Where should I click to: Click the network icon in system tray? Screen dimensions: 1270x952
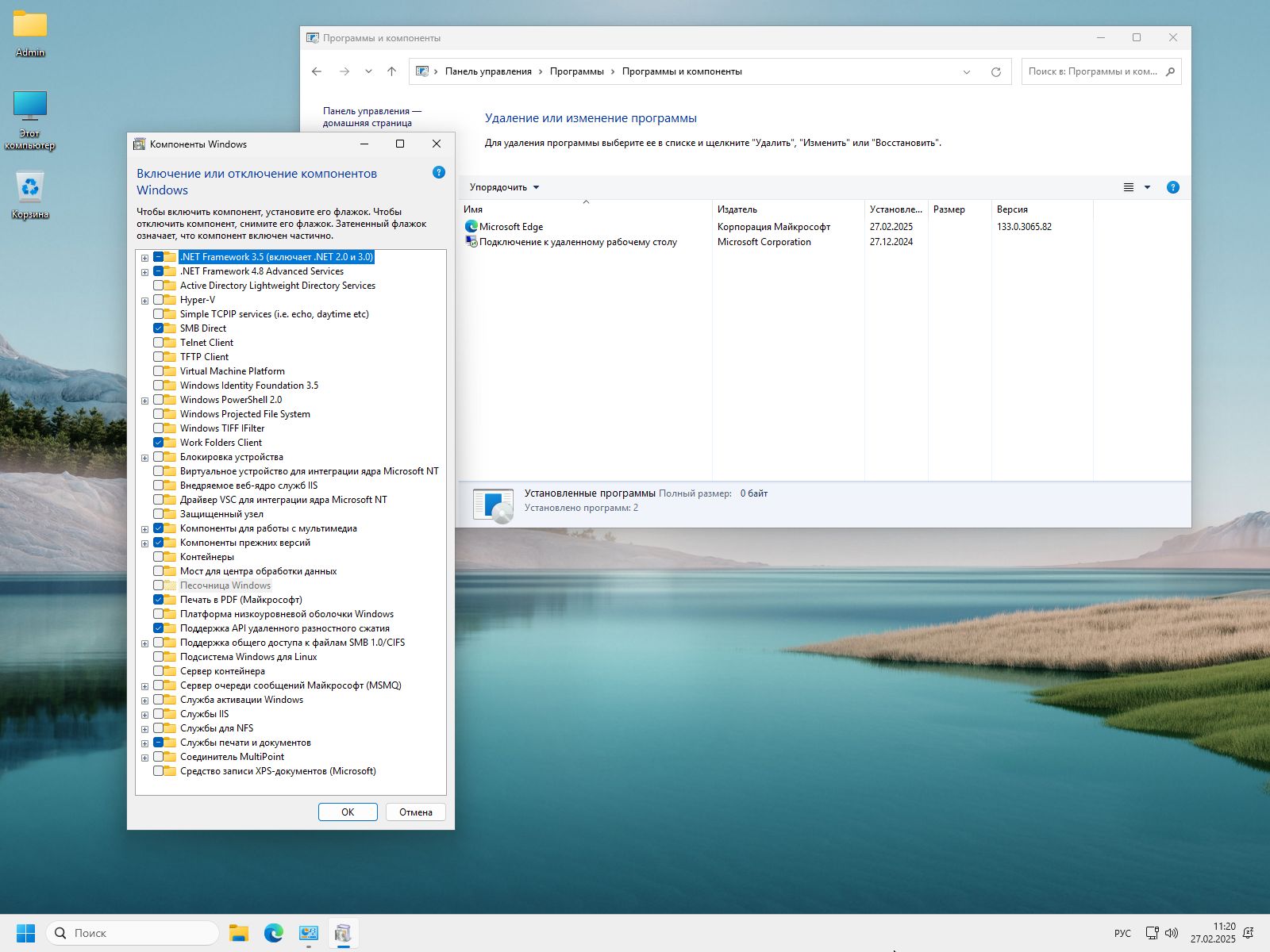[1153, 933]
